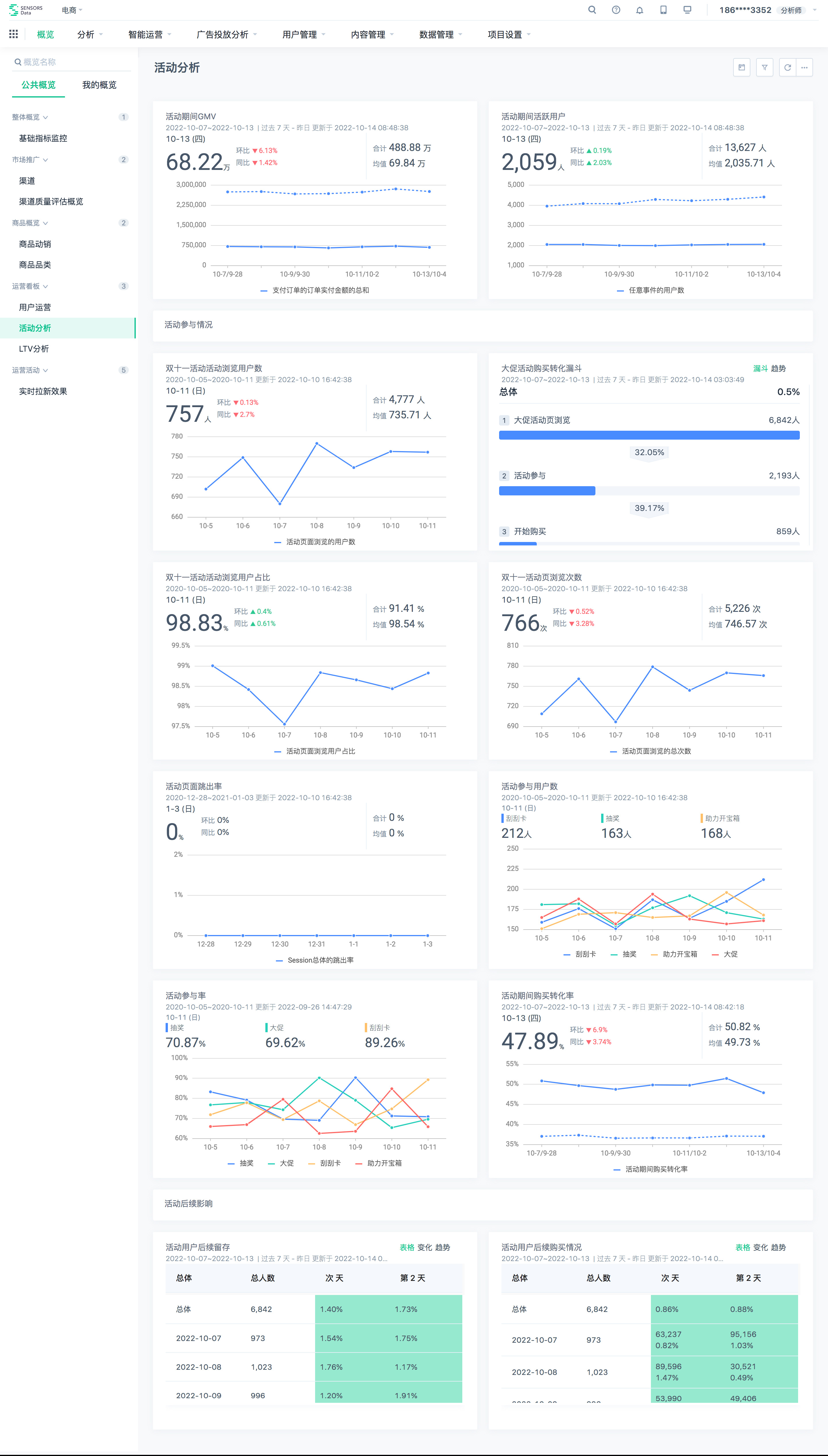
Task: Click the 大促活动页浏览 funnel bar
Action: (649, 435)
